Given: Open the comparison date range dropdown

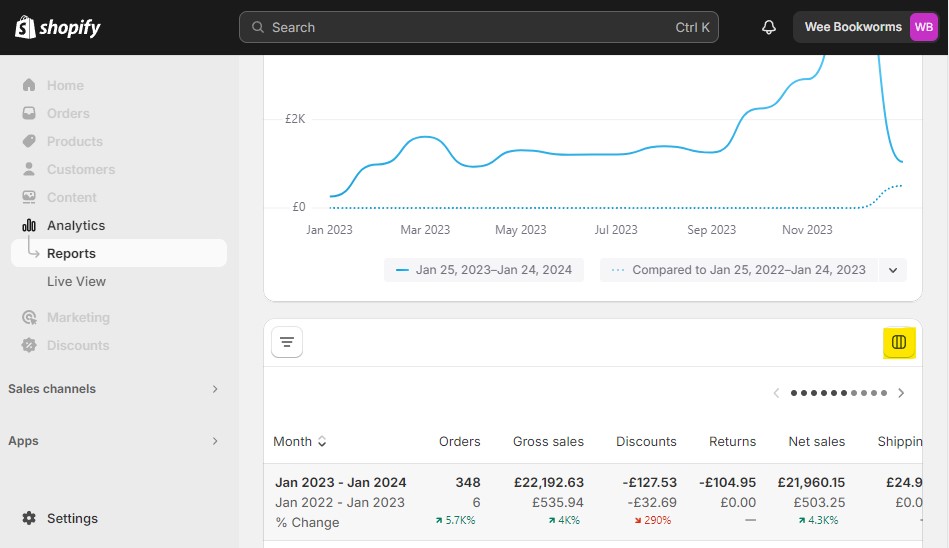Looking at the screenshot, I should point(893,270).
